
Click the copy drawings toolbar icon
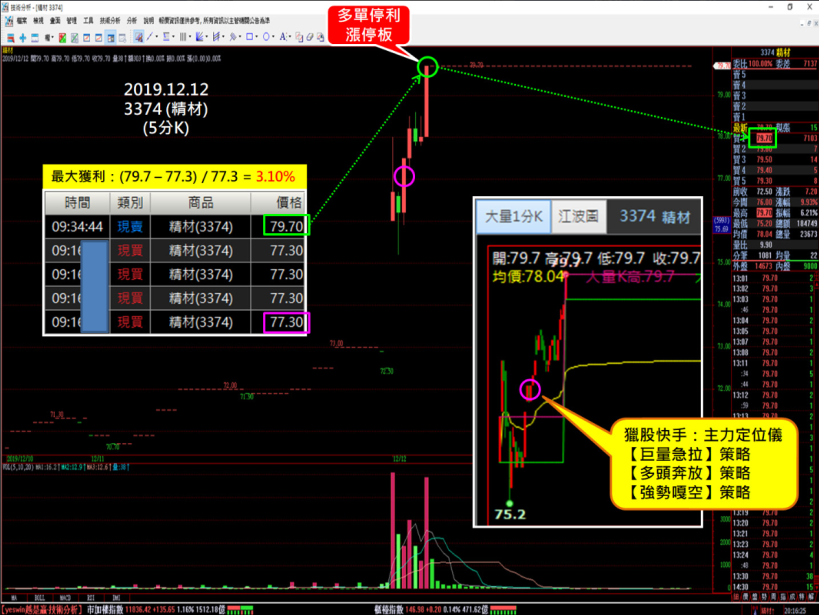pyautogui.click(x=299, y=38)
